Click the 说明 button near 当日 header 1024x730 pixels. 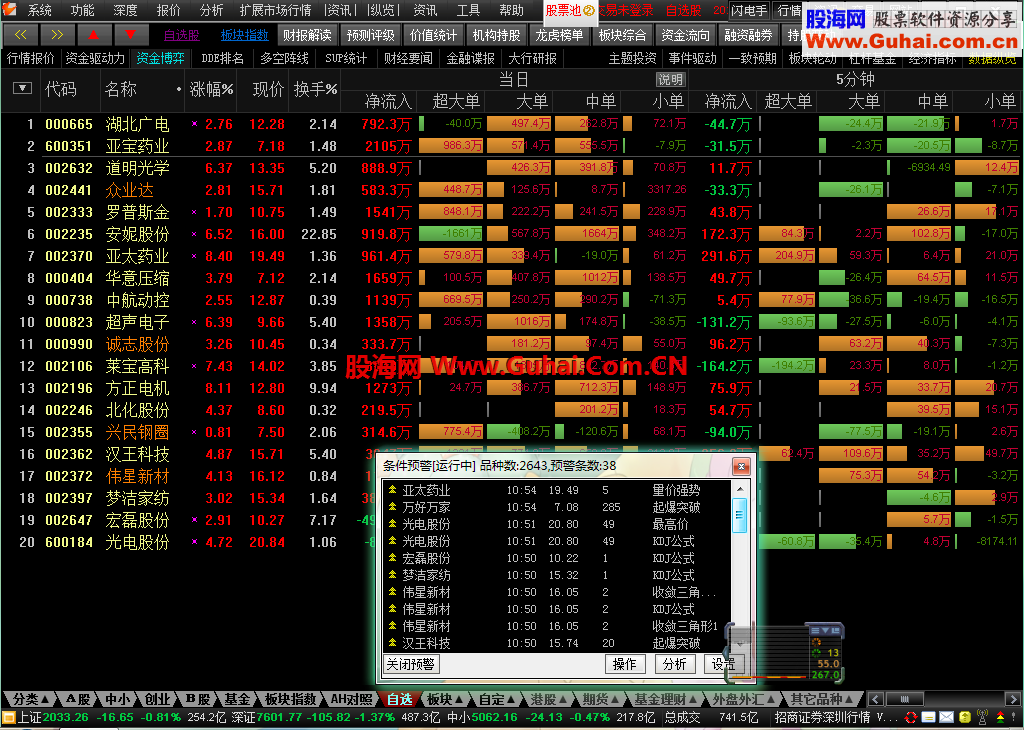[670, 79]
